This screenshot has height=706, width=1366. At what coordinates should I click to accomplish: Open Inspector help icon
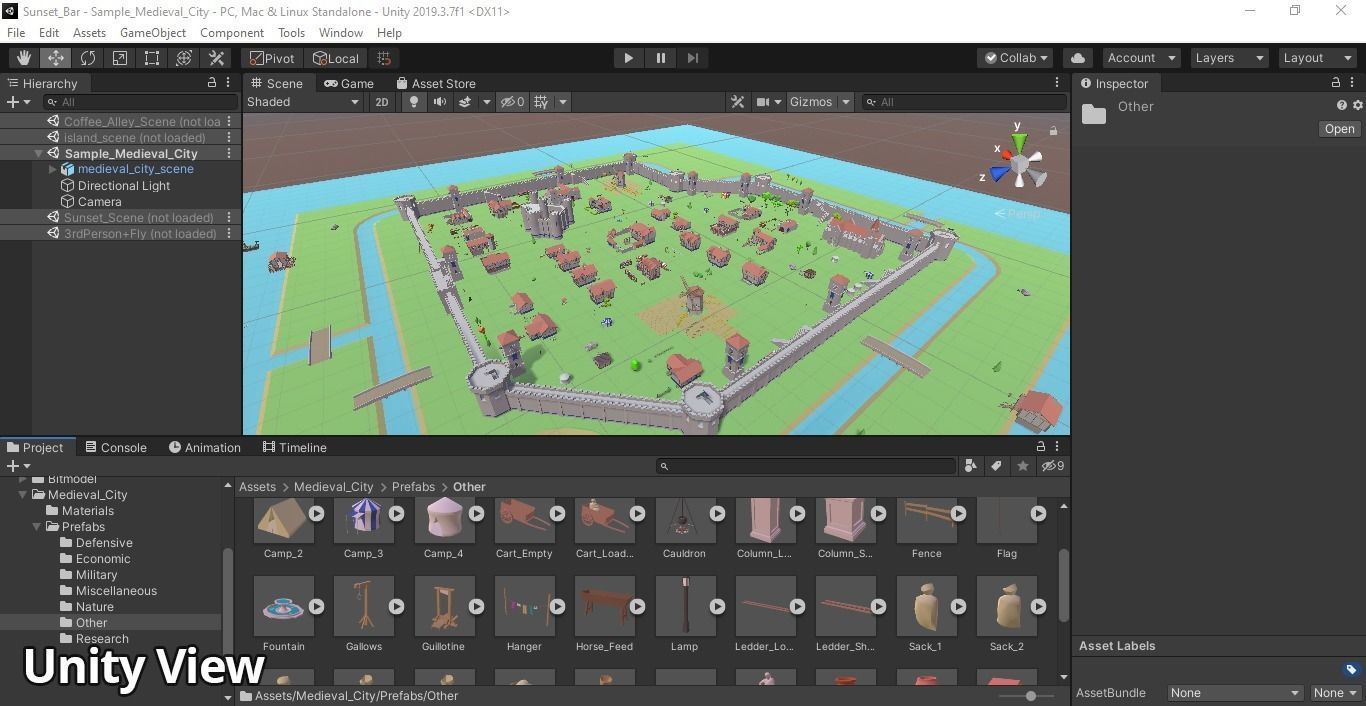[x=1342, y=105]
